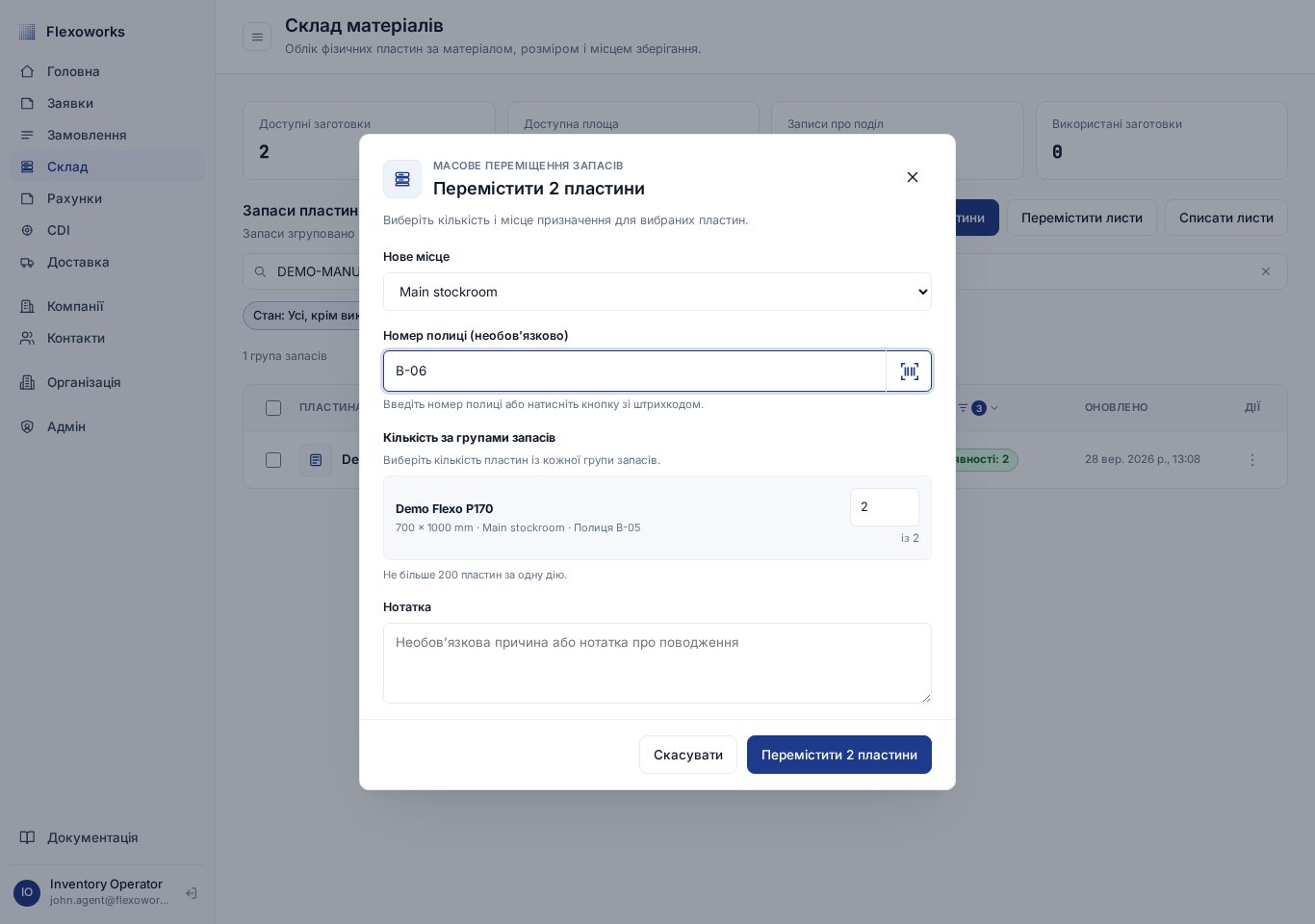Click the CDI sidebar icon
The image size is (1315, 924).
tap(27, 230)
